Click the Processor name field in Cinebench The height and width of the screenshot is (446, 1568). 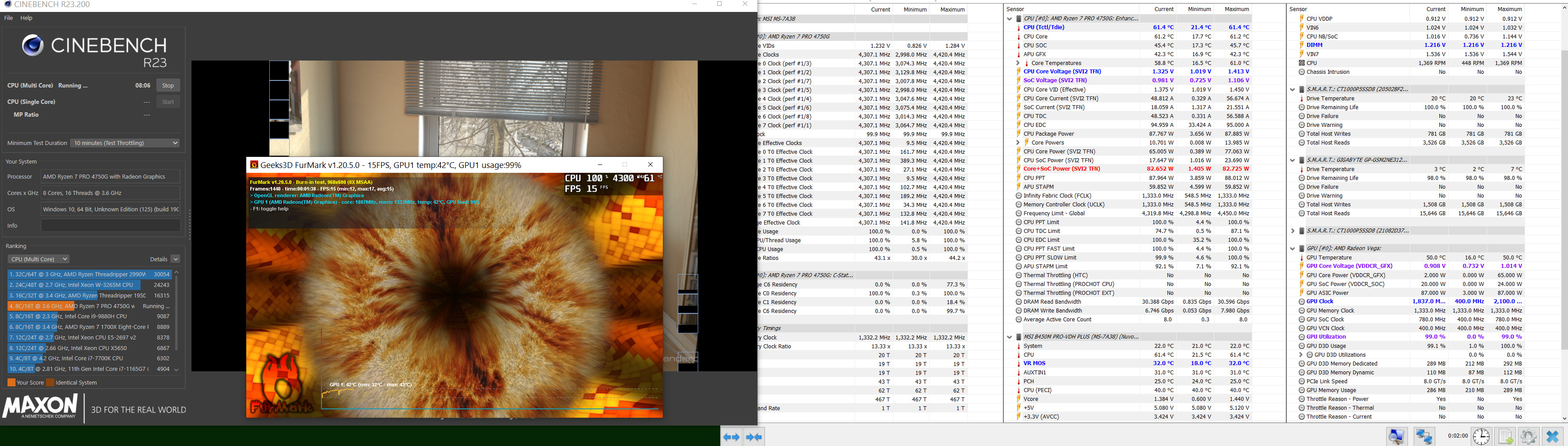click(x=111, y=177)
